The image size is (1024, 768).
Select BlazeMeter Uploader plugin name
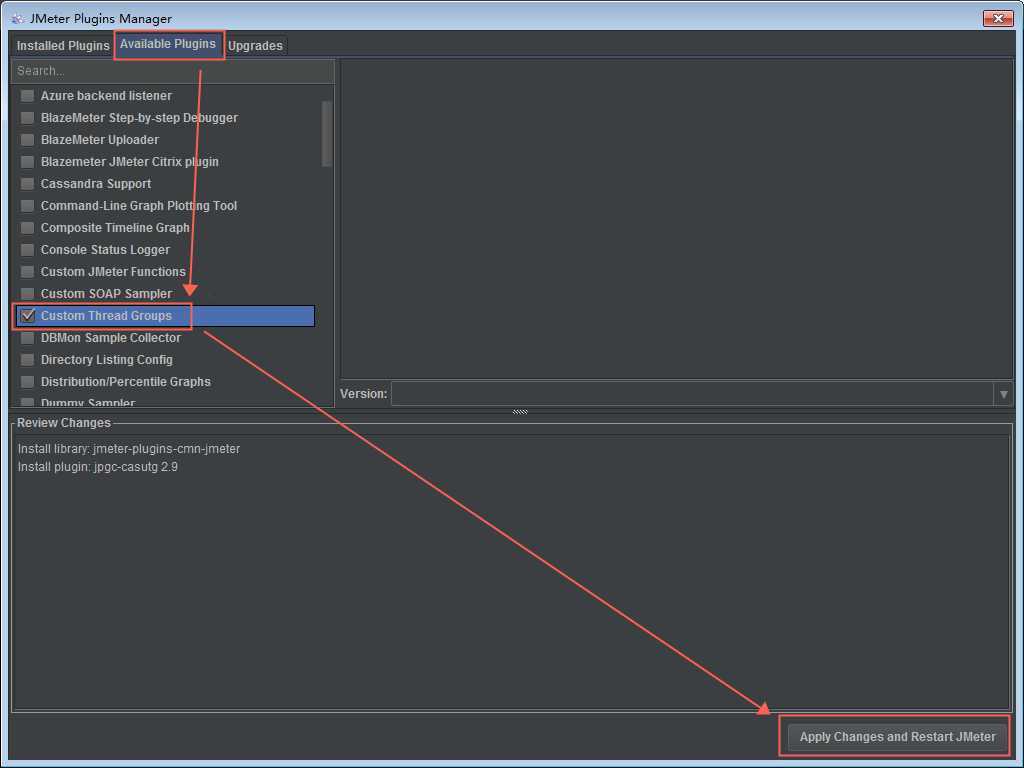[99, 140]
